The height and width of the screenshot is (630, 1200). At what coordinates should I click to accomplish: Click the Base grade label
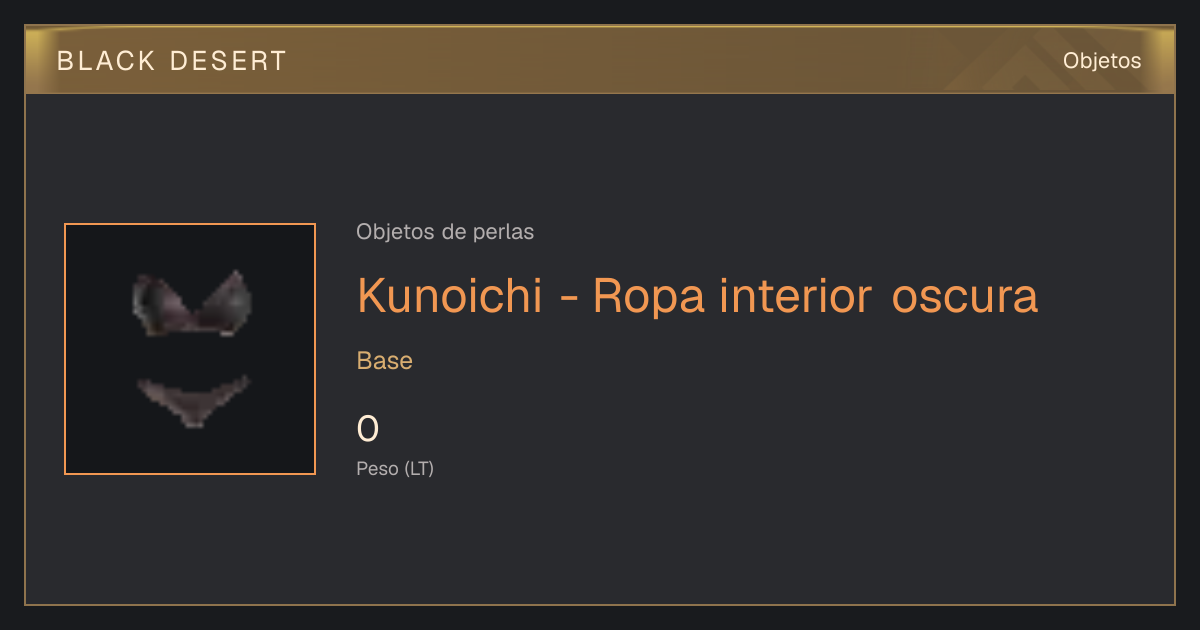click(x=385, y=361)
